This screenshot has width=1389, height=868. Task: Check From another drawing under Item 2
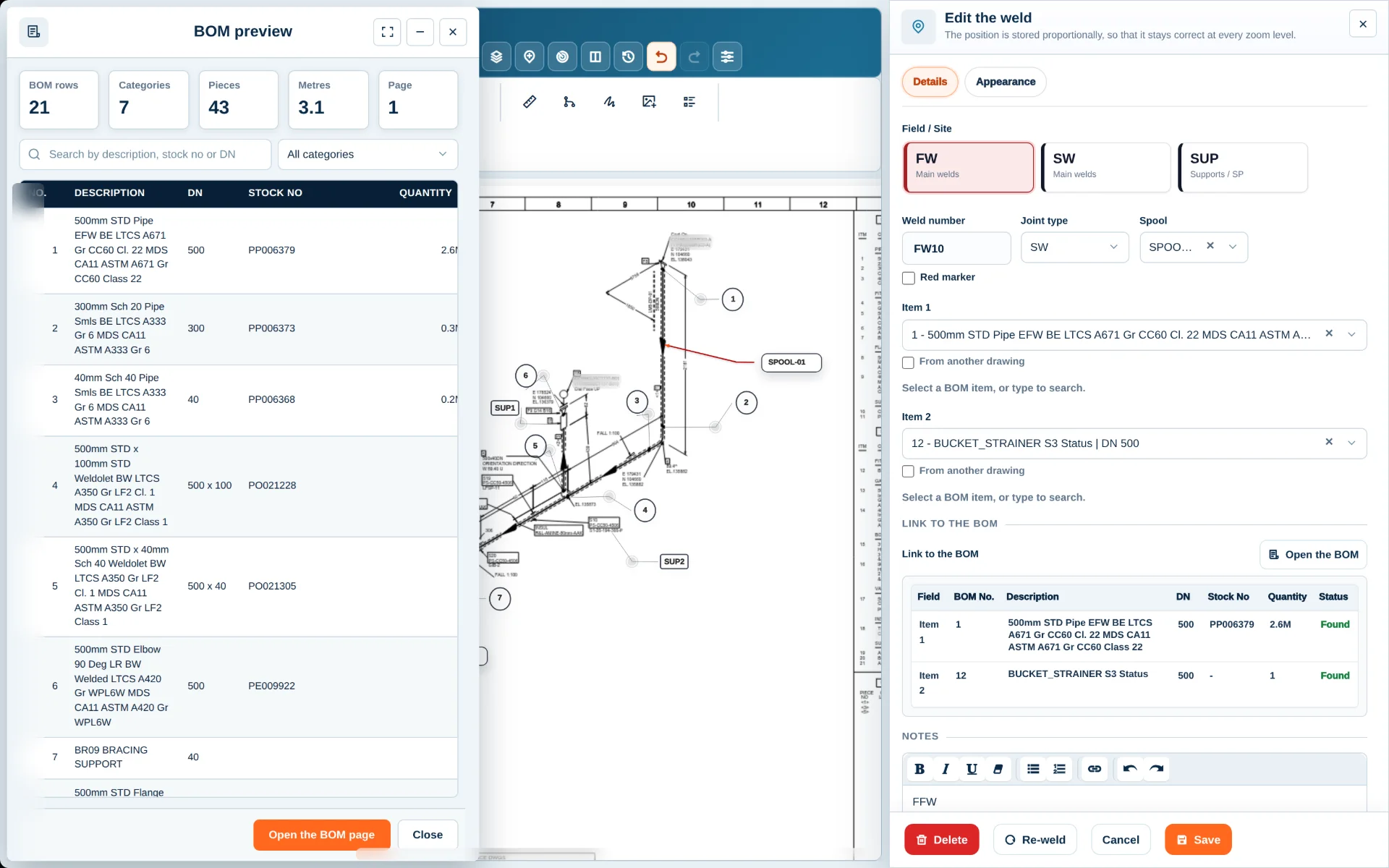(908, 472)
